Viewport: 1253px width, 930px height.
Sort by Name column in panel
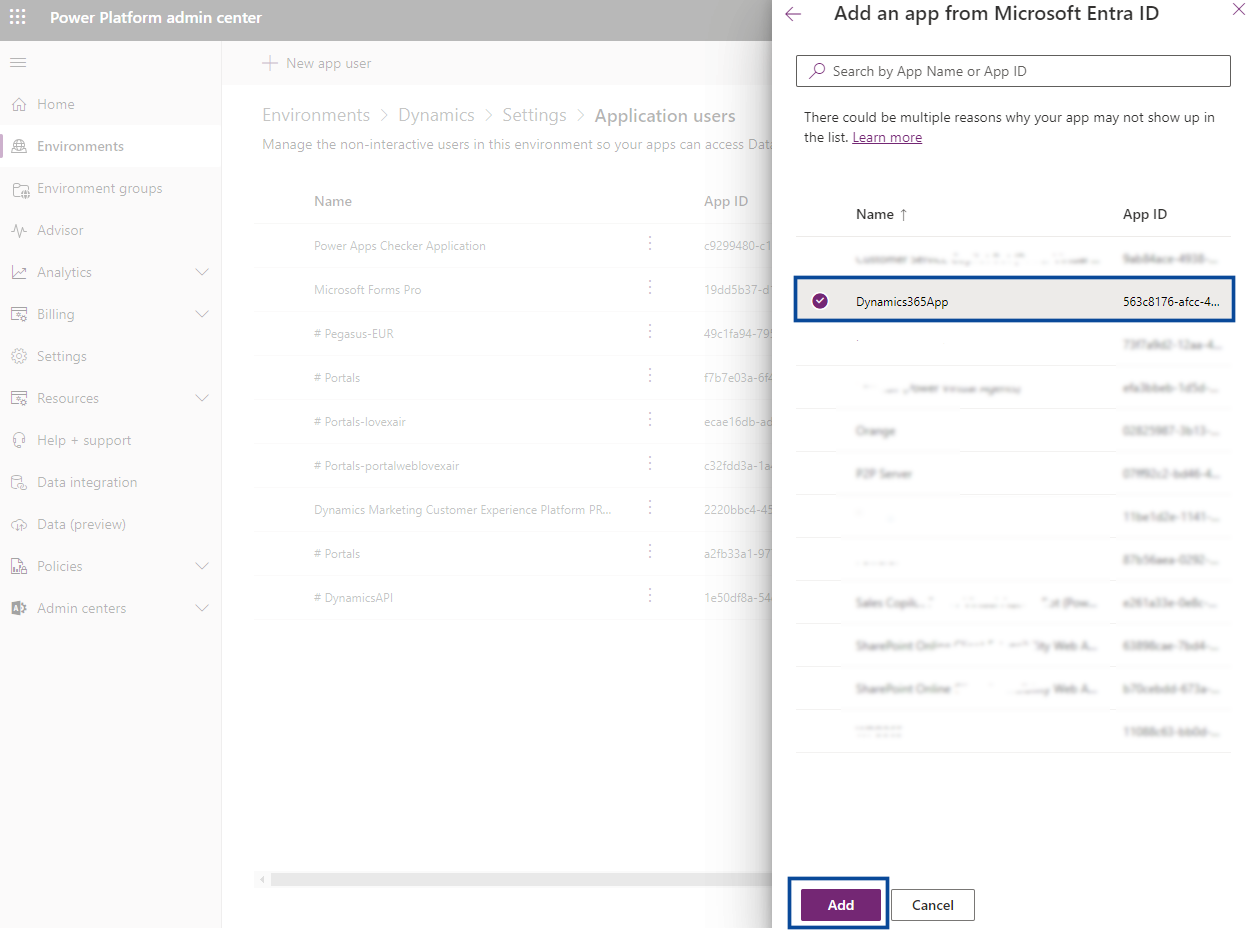click(x=881, y=214)
